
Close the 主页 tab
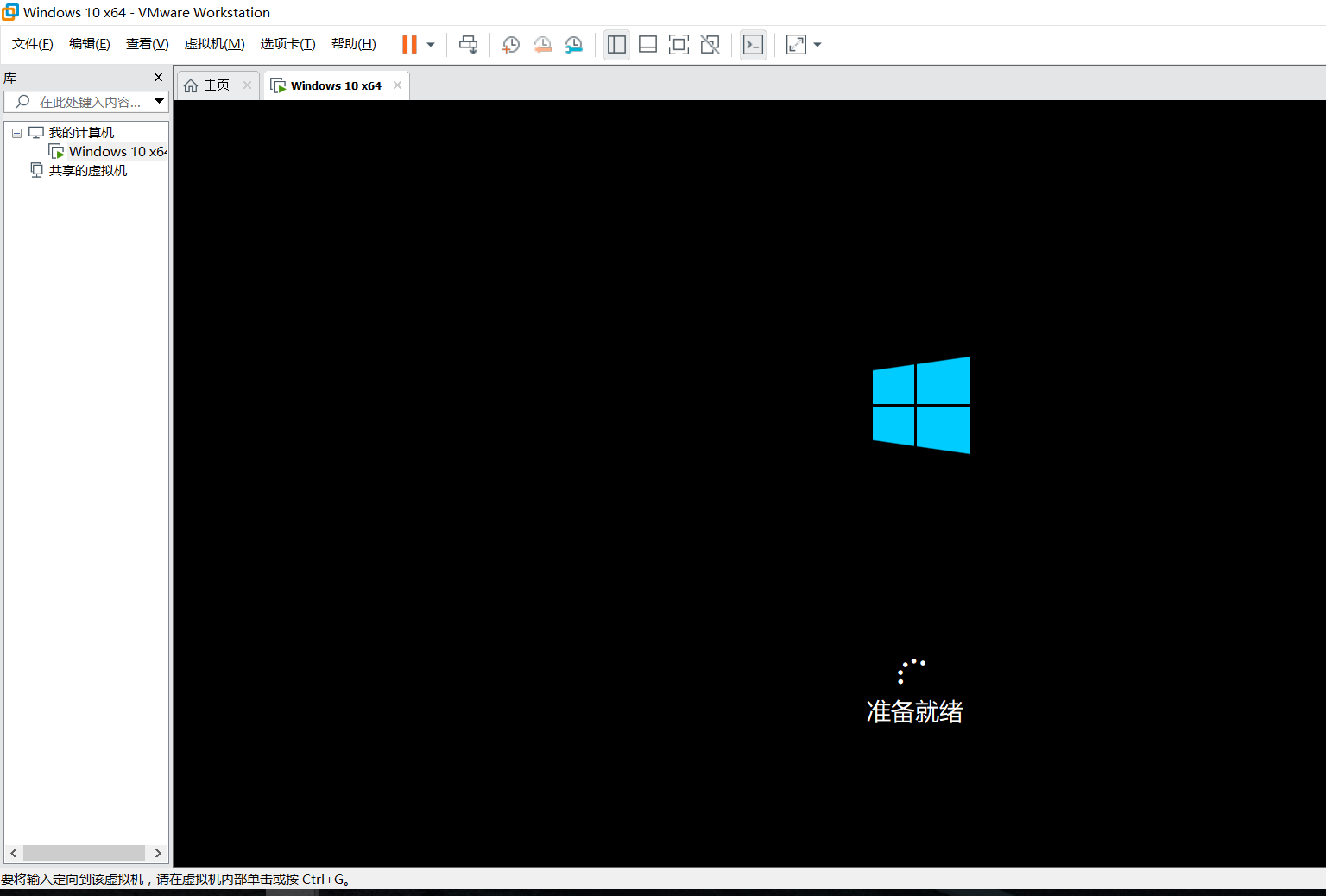coord(247,85)
